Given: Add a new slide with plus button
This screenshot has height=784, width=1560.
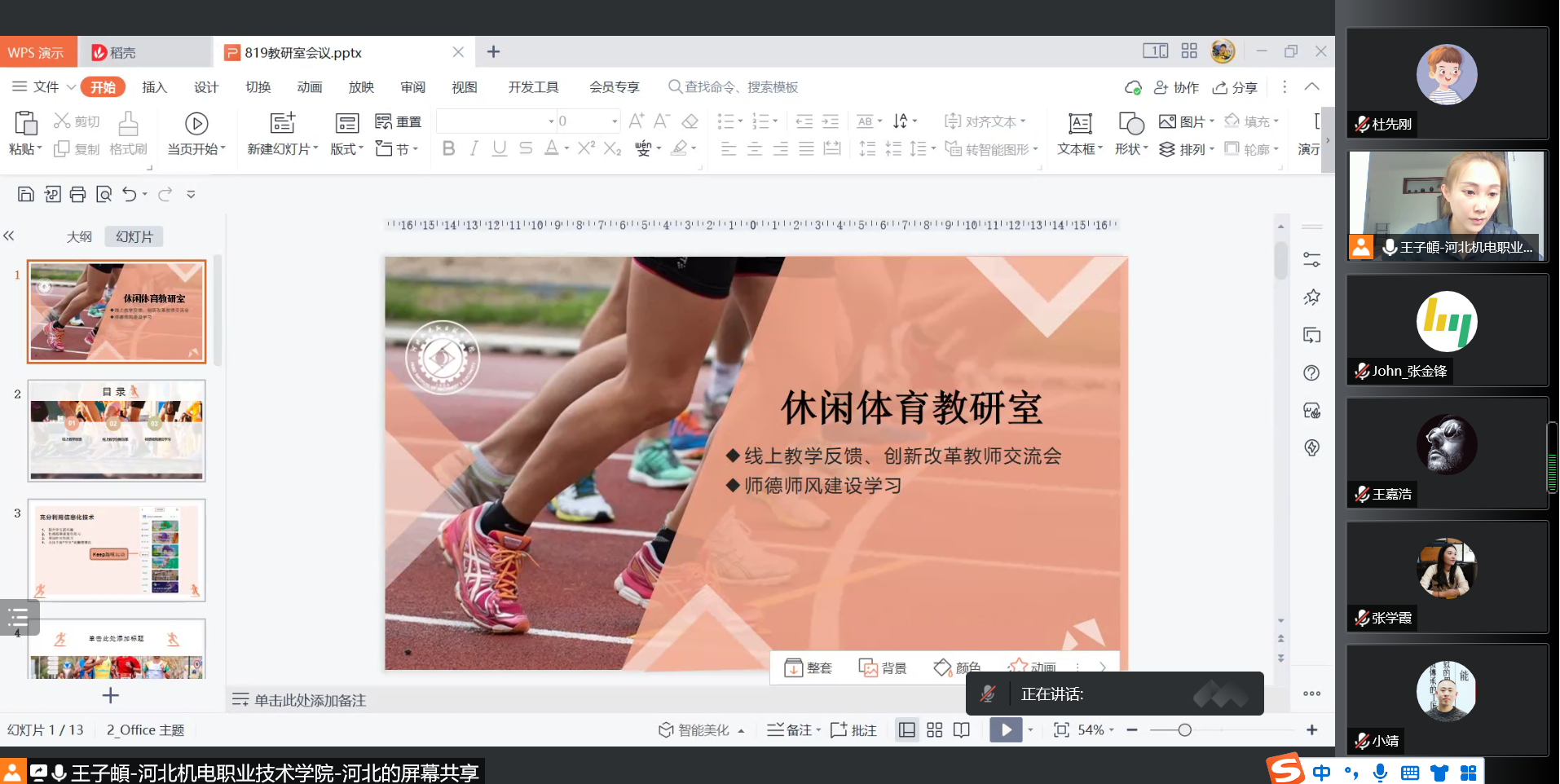Looking at the screenshot, I should (x=111, y=695).
